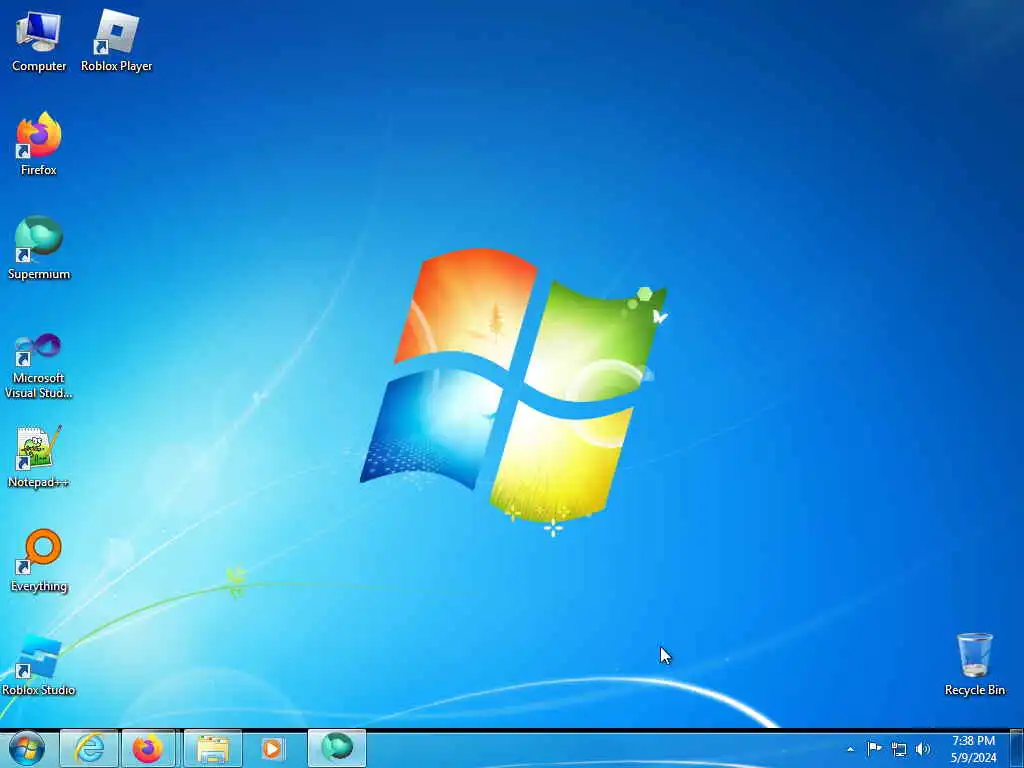Select the Microsoft Visual Studio shortcut
Viewport: 1024px width, 768px height.
(39, 366)
